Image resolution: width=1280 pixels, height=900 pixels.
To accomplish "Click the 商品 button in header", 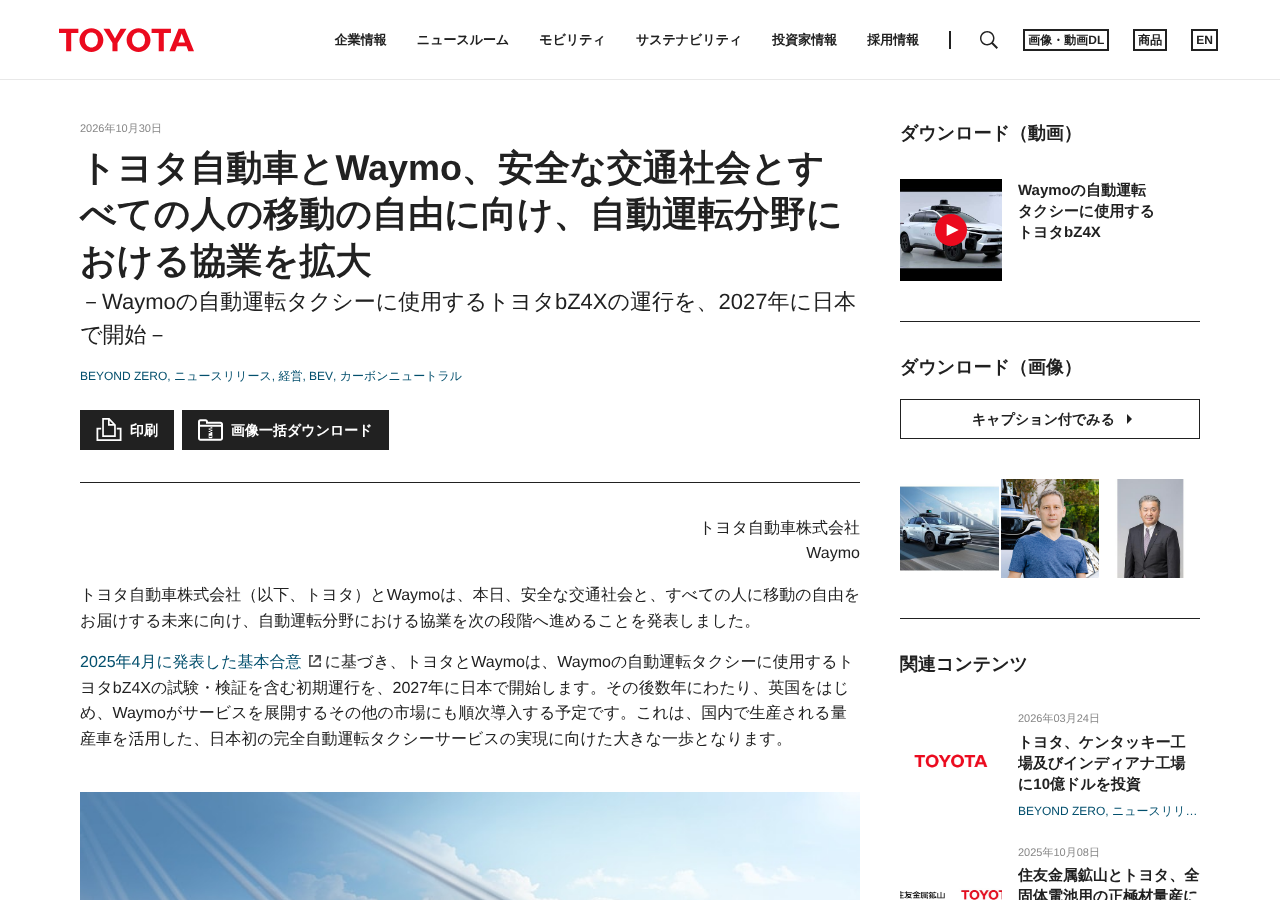I will [1150, 40].
